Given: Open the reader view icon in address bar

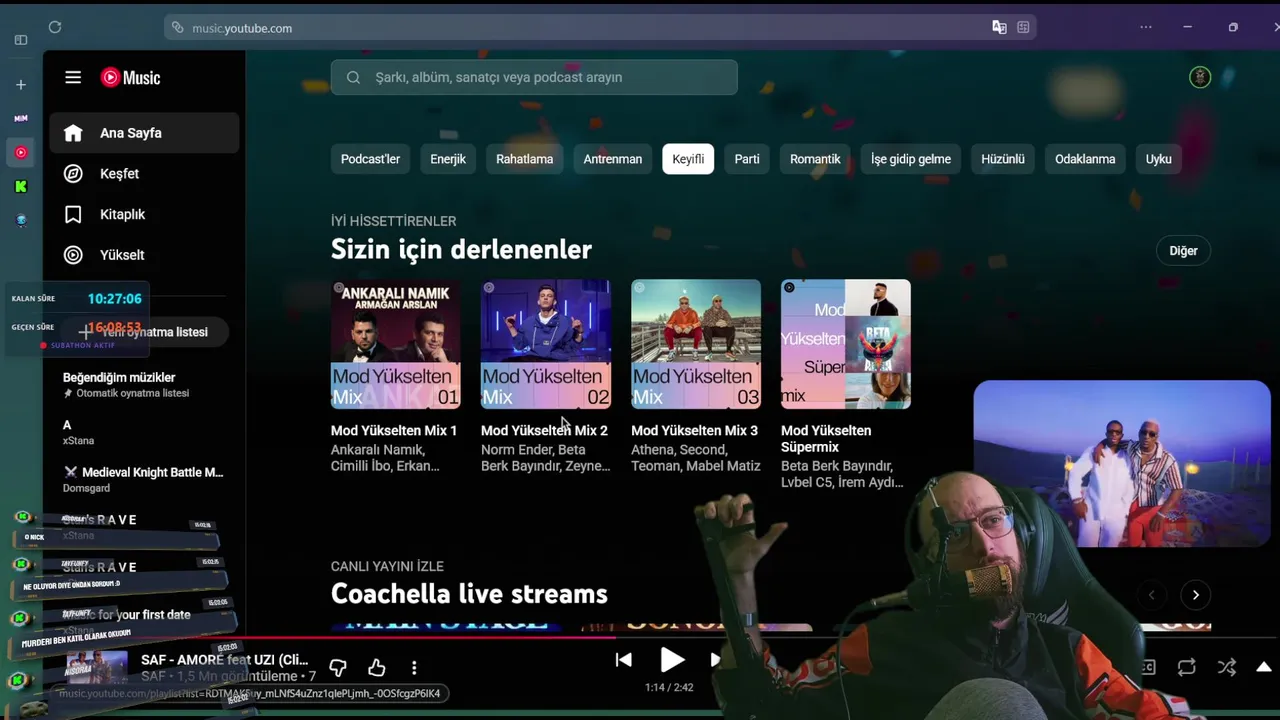Looking at the screenshot, I should 1023,27.
